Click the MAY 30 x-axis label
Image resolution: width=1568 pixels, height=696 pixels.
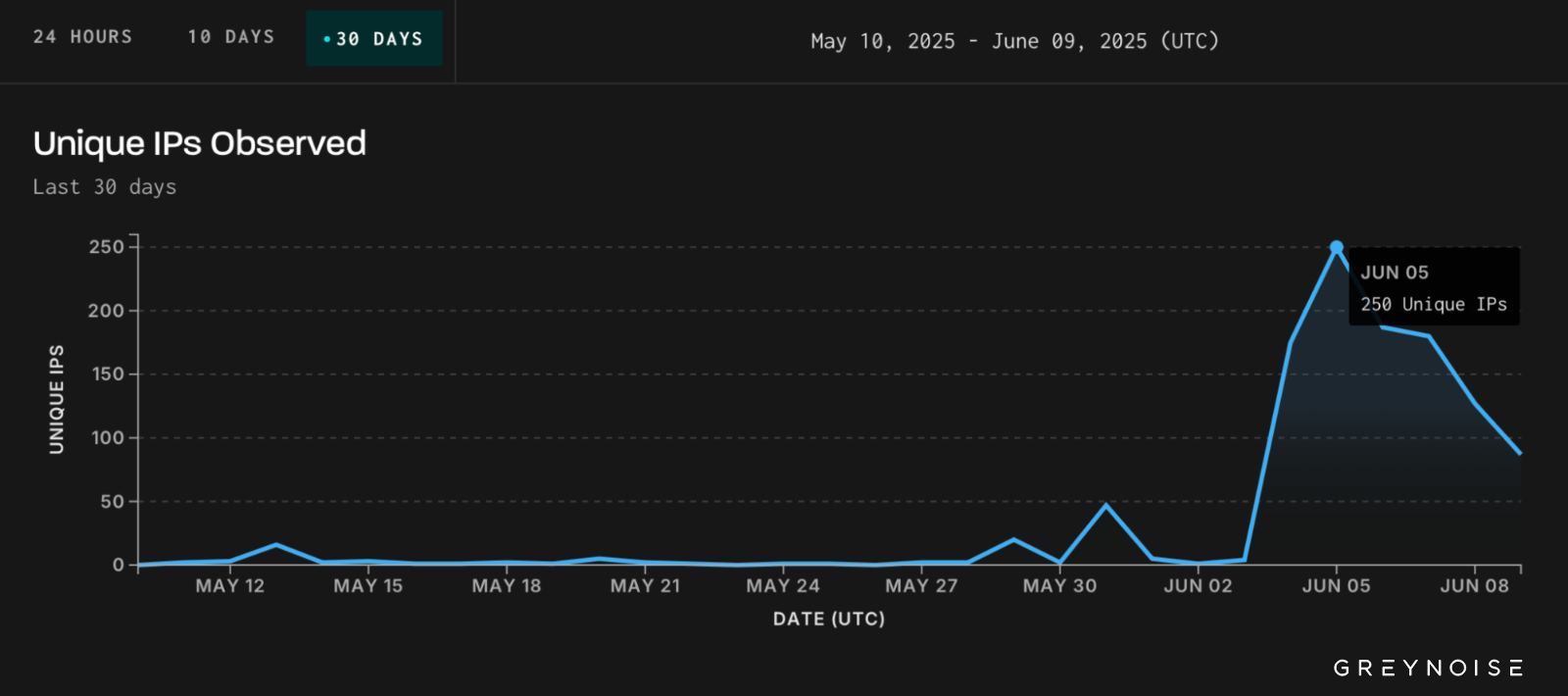coord(1059,586)
